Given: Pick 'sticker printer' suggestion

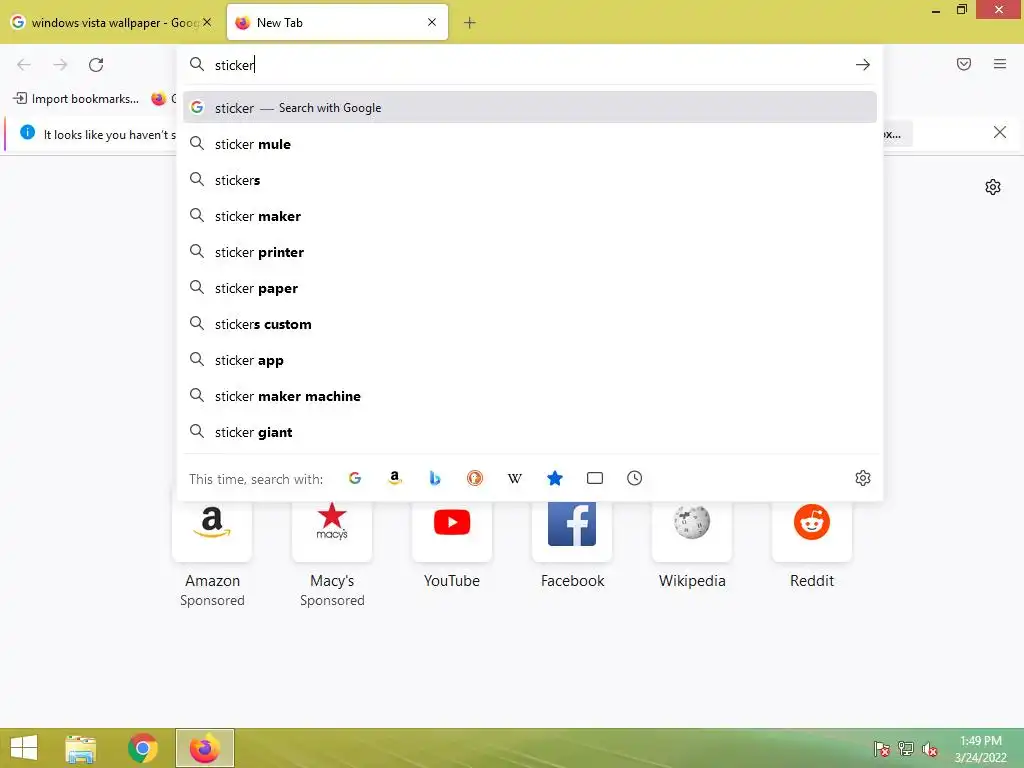Looking at the screenshot, I should point(530,252).
